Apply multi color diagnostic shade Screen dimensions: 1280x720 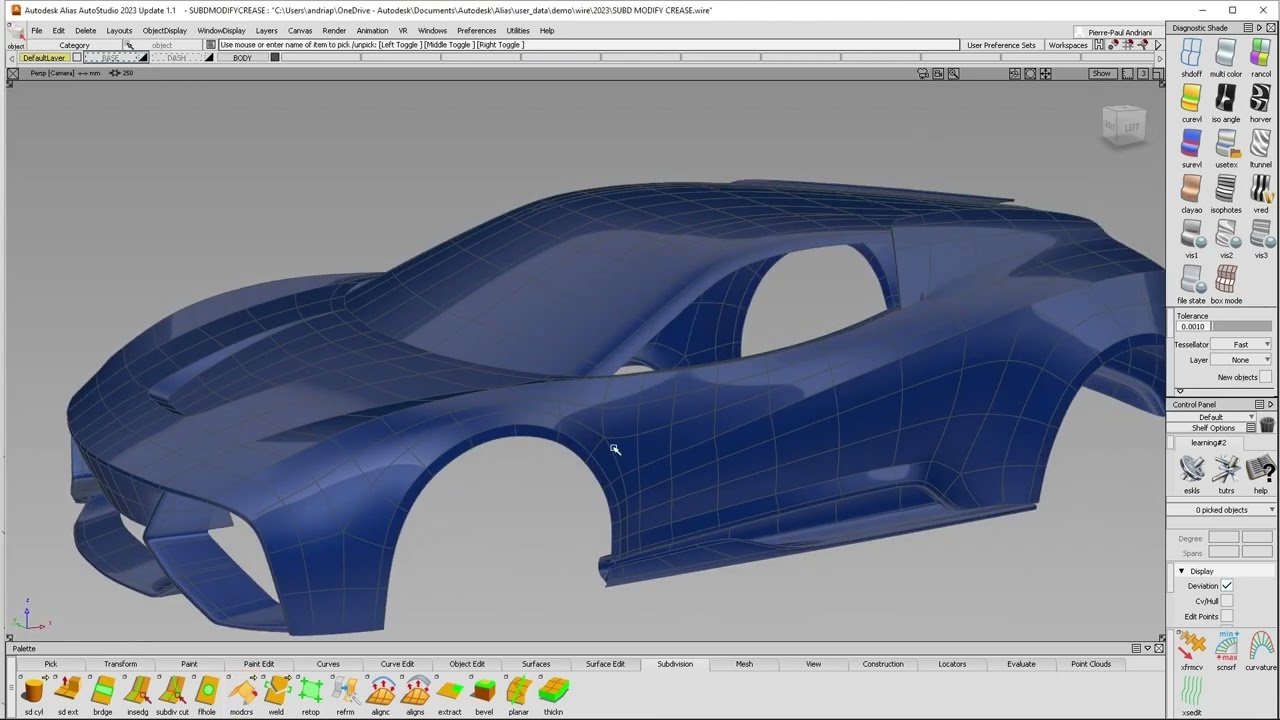pos(1226,53)
